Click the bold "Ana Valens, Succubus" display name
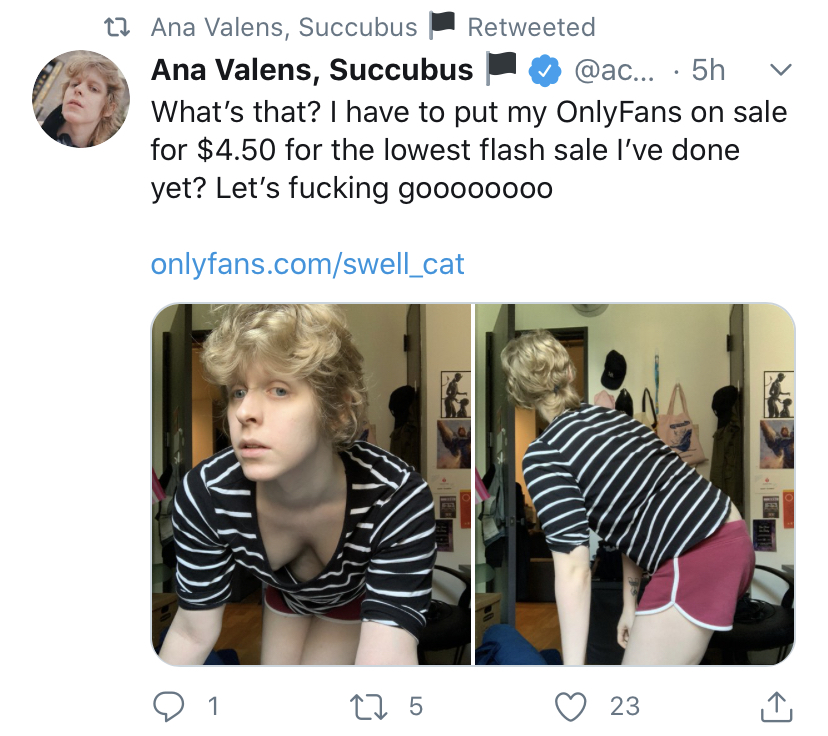Screen dimensions: 828x736 [x=312, y=70]
